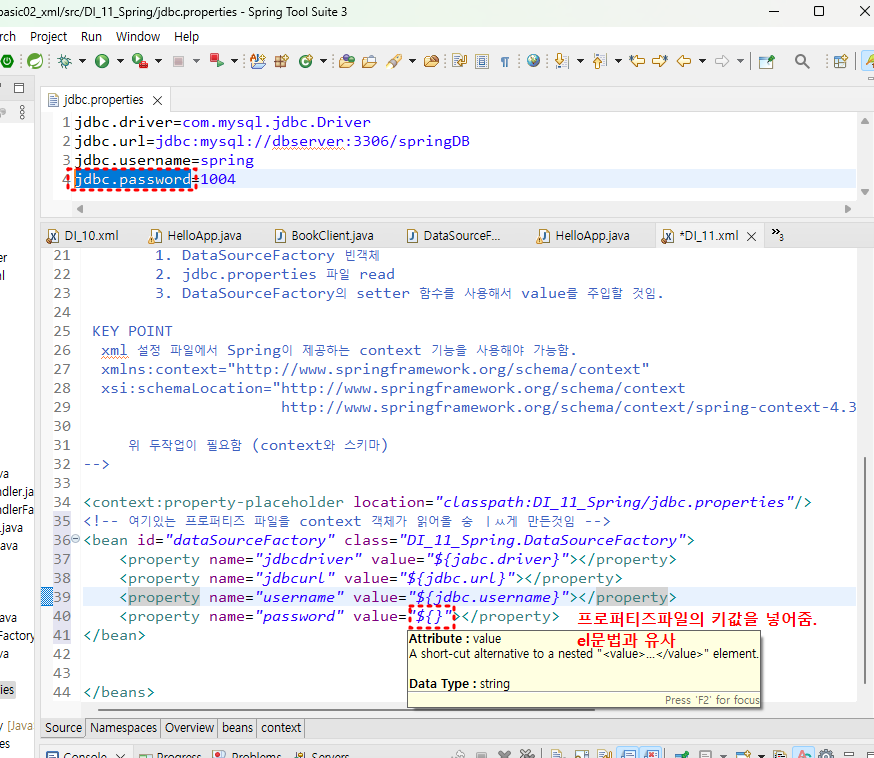This screenshot has height=758, width=874.
Task: Close the jdbc.properties tab
Action: click(x=158, y=100)
